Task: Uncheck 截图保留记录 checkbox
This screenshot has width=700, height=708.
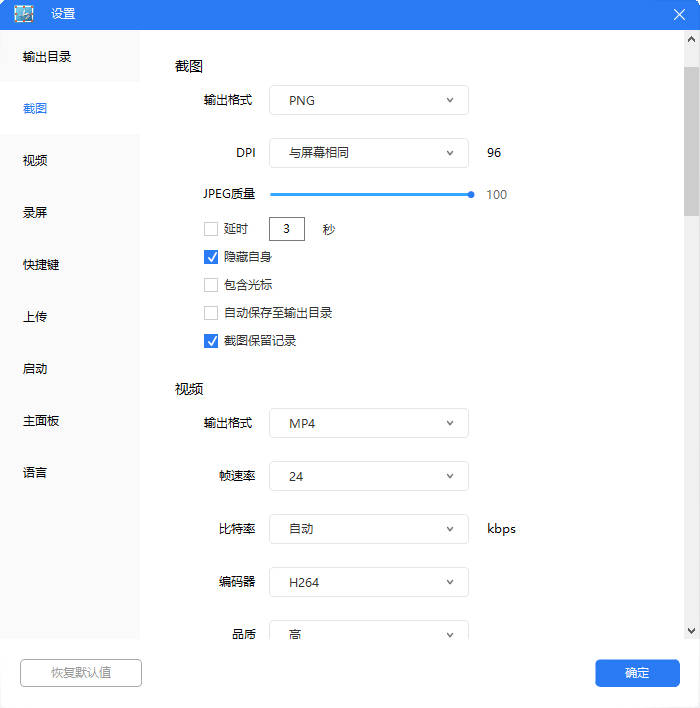Action: [211, 341]
